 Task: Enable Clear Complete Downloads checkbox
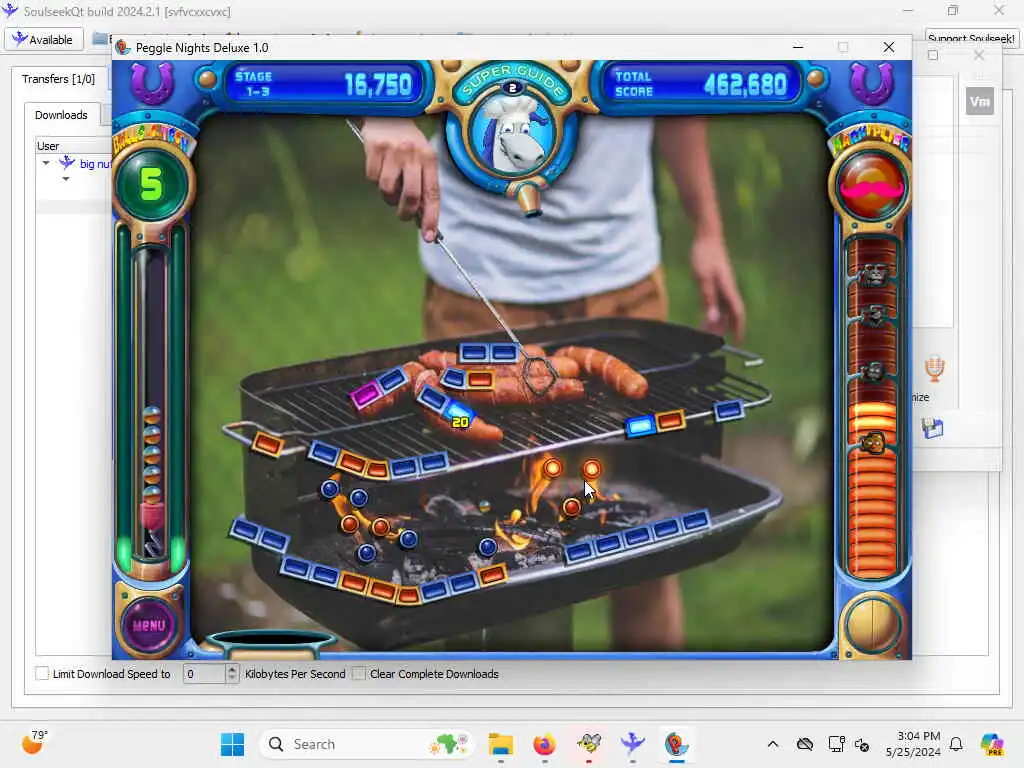tap(359, 673)
